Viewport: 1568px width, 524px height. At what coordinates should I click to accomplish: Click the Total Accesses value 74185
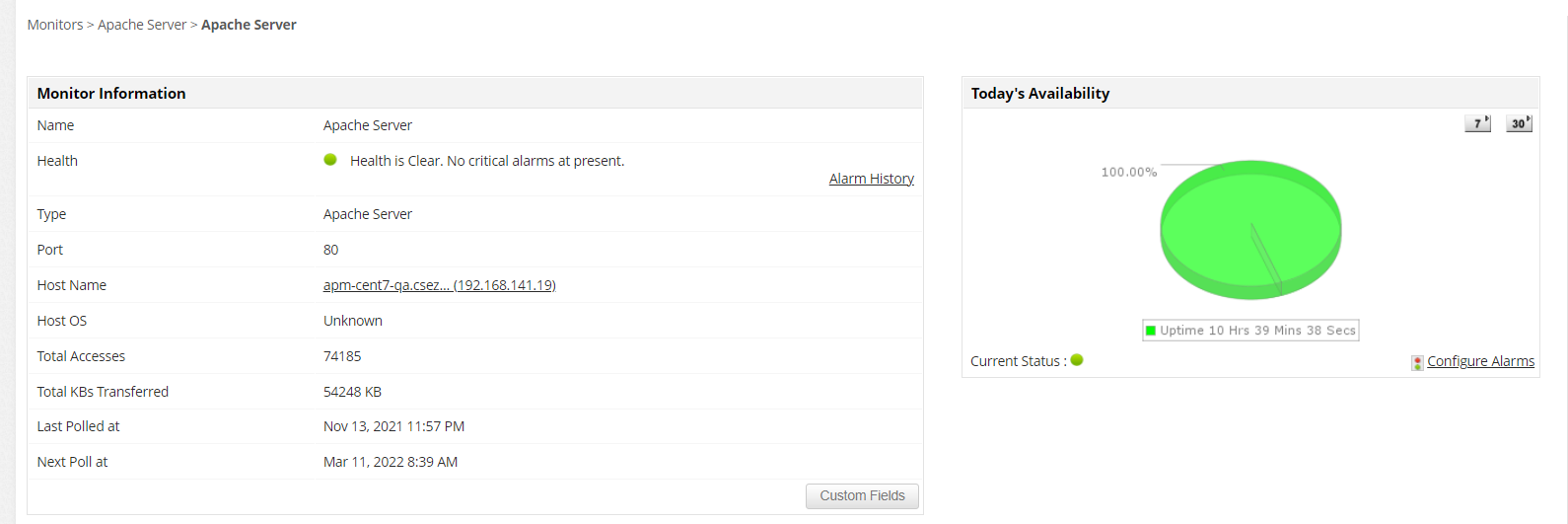[x=342, y=356]
